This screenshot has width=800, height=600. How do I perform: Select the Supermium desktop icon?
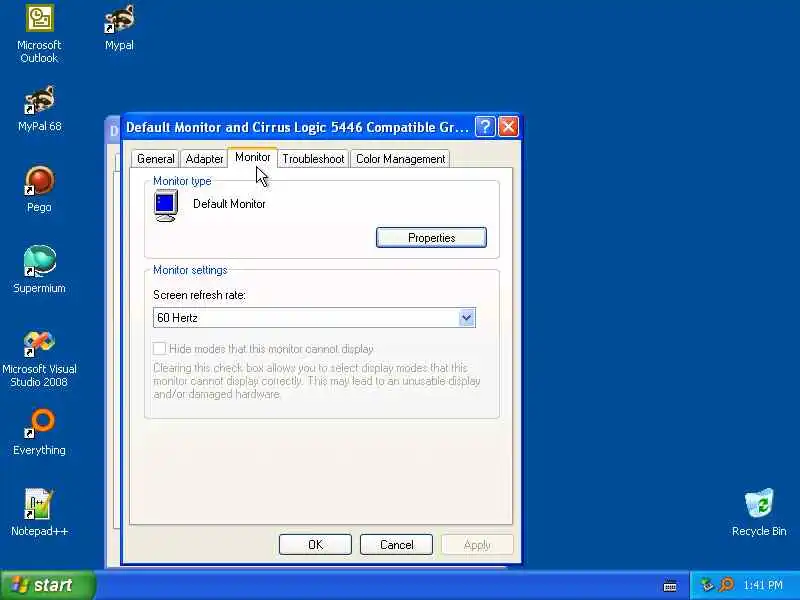pos(39,270)
